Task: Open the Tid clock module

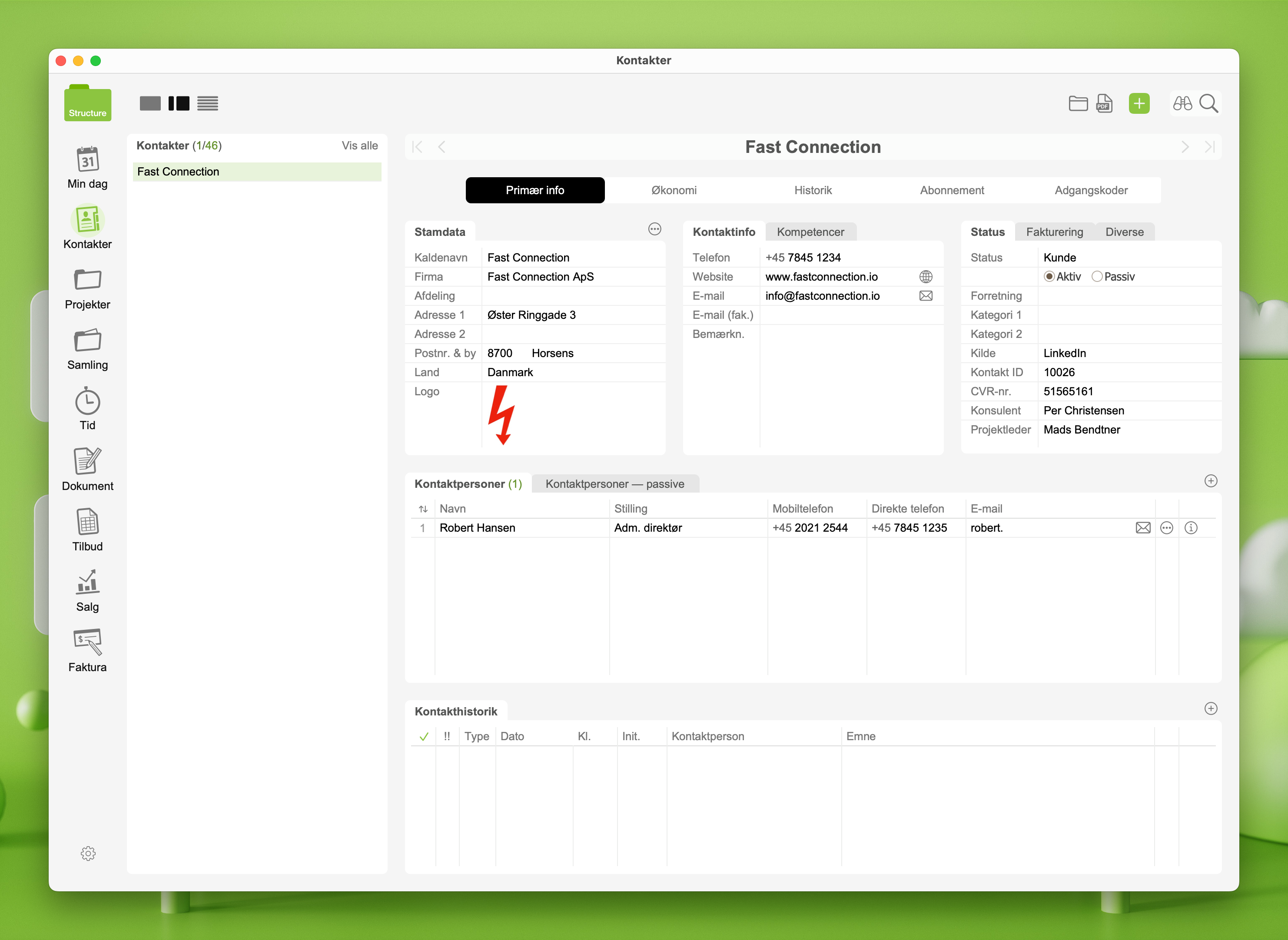Action: coord(88,402)
